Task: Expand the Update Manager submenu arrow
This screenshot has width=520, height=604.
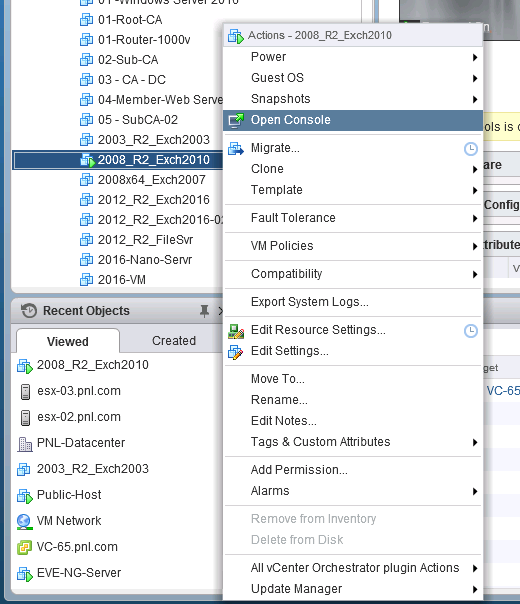Action: [475, 589]
